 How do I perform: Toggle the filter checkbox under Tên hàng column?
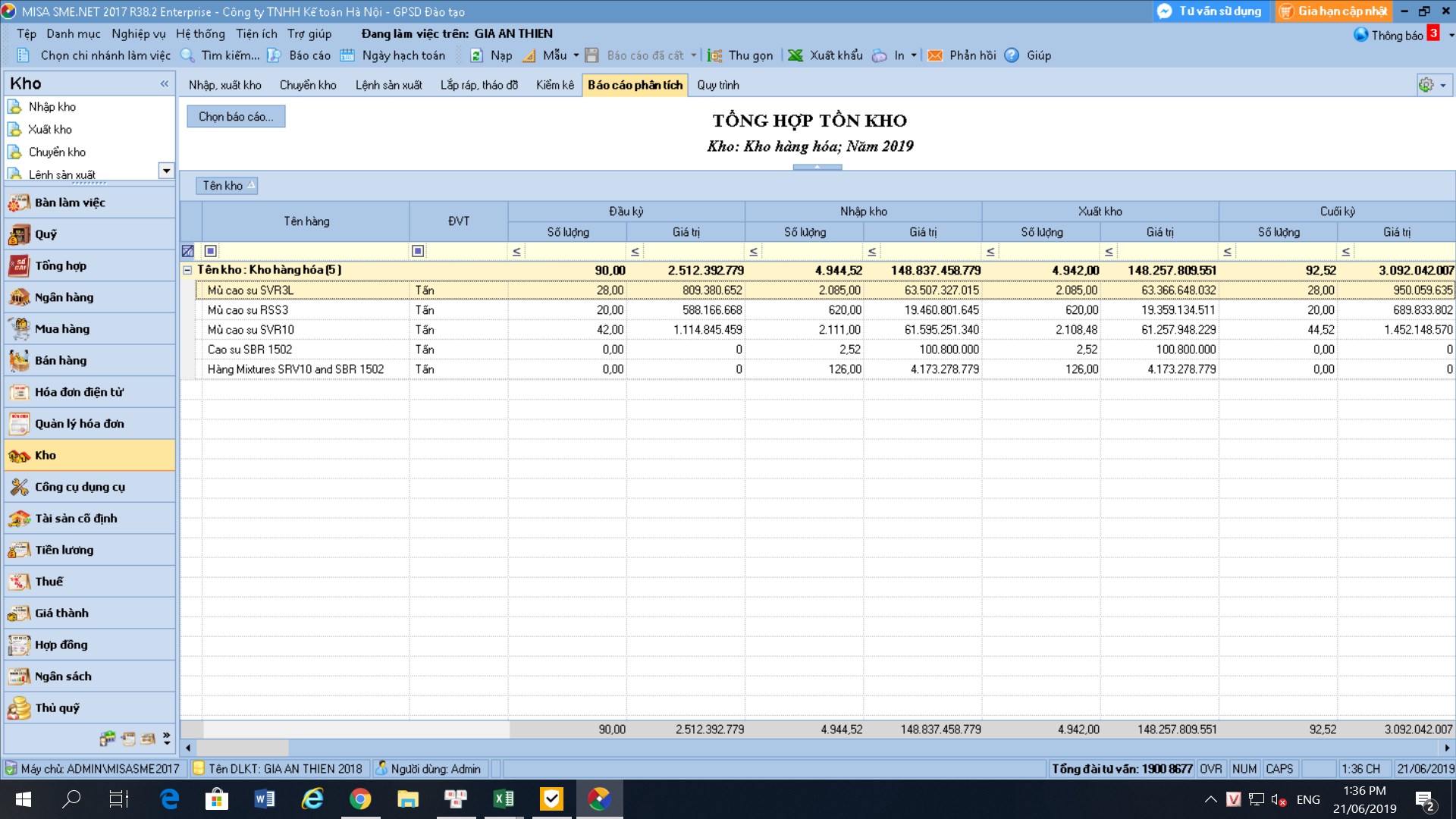pyautogui.click(x=211, y=251)
